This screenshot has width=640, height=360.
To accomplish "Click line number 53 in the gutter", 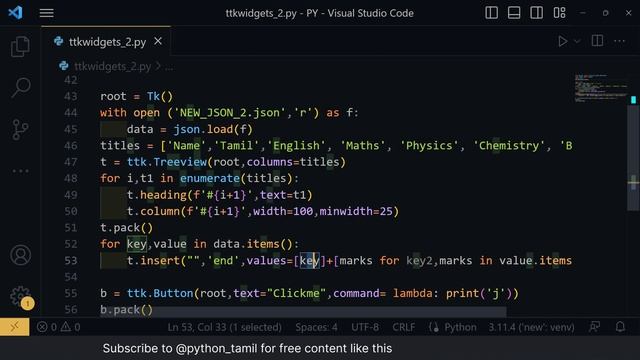I will click(71, 260).
